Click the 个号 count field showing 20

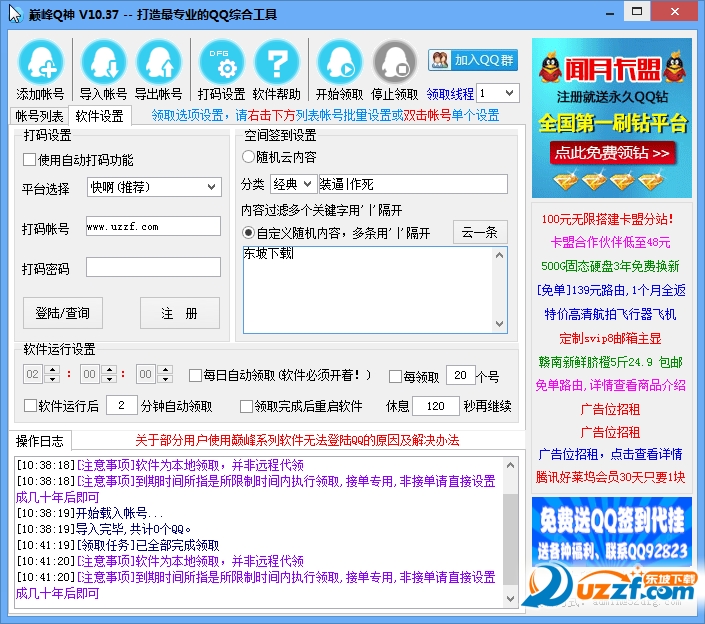pos(460,375)
